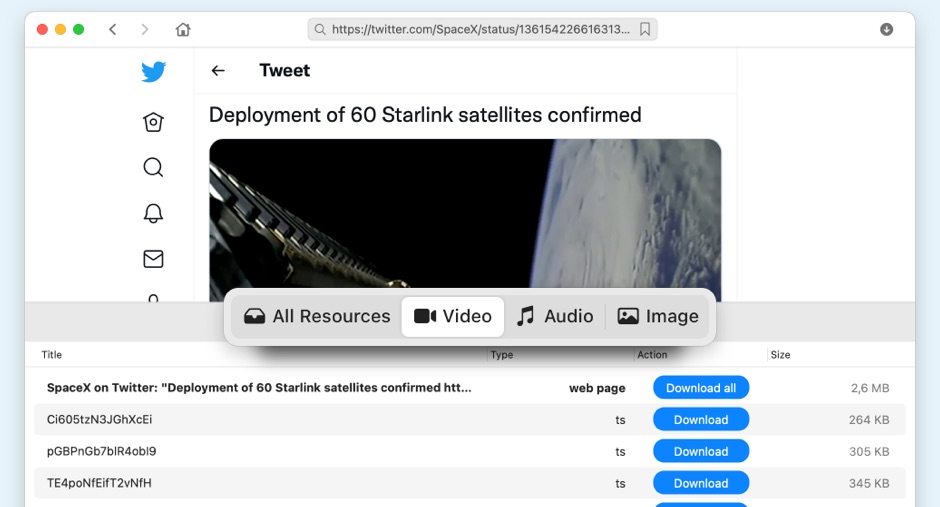The width and height of the screenshot is (940, 507).
Task: Open Twitter Home from sidebar icon
Action: click(153, 122)
